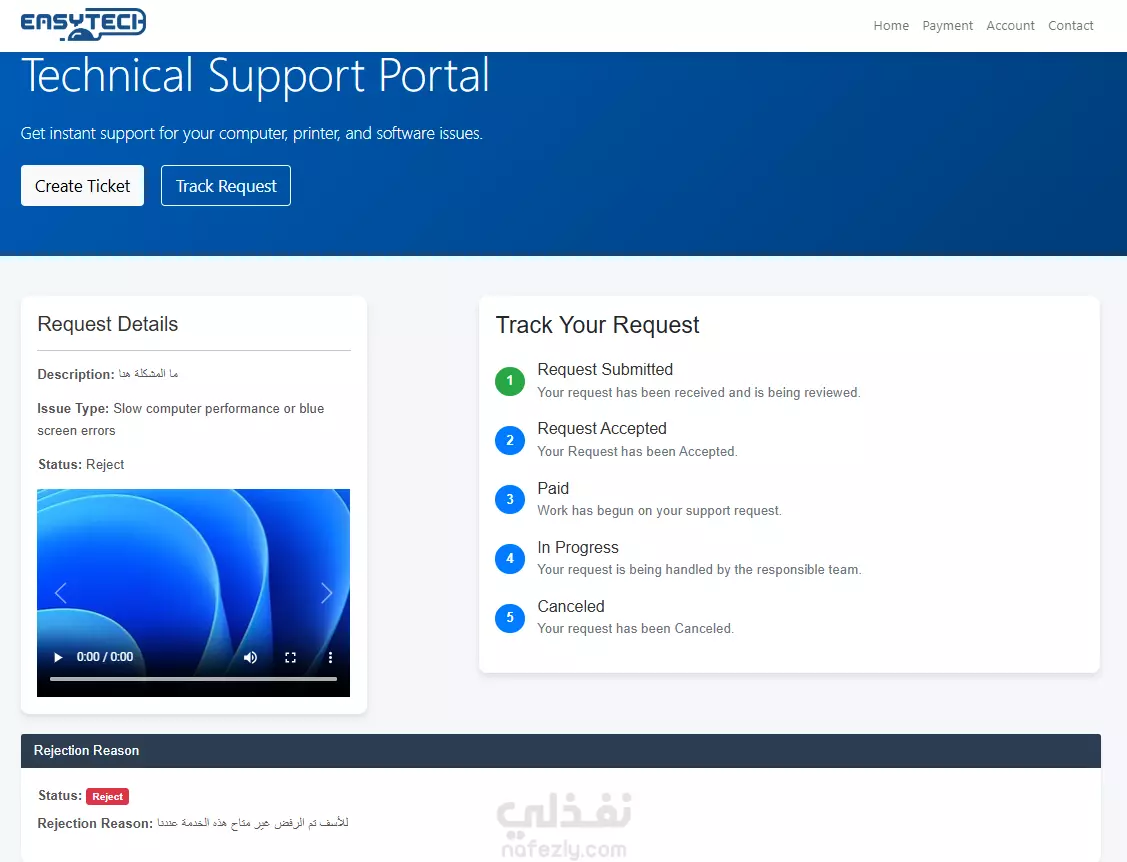Click the Description line with Arabic text

pyautogui.click(x=108, y=374)
